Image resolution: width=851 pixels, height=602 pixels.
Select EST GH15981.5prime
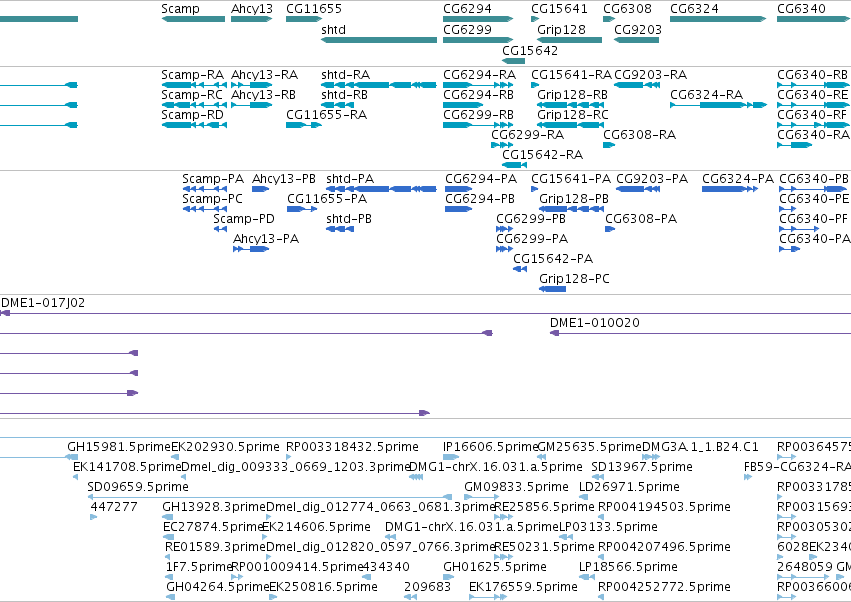click(x=119, y=447)
